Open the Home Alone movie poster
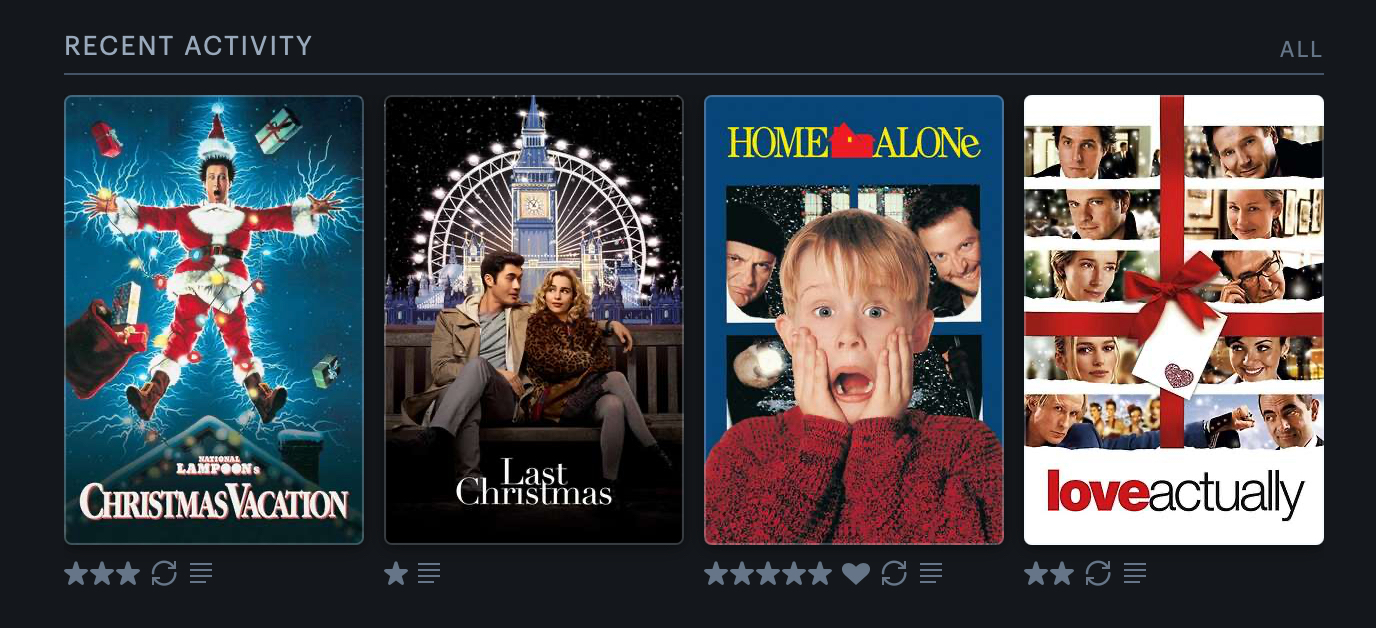This screenshot has height=628, width=1376. [x=854, y=320]
